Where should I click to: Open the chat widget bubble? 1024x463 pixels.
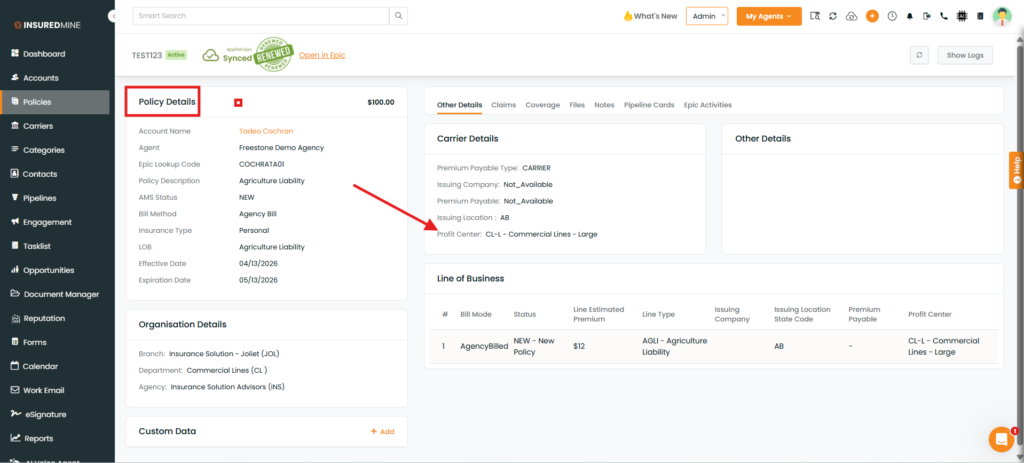pyautogui.click(x=1000, y=438)
